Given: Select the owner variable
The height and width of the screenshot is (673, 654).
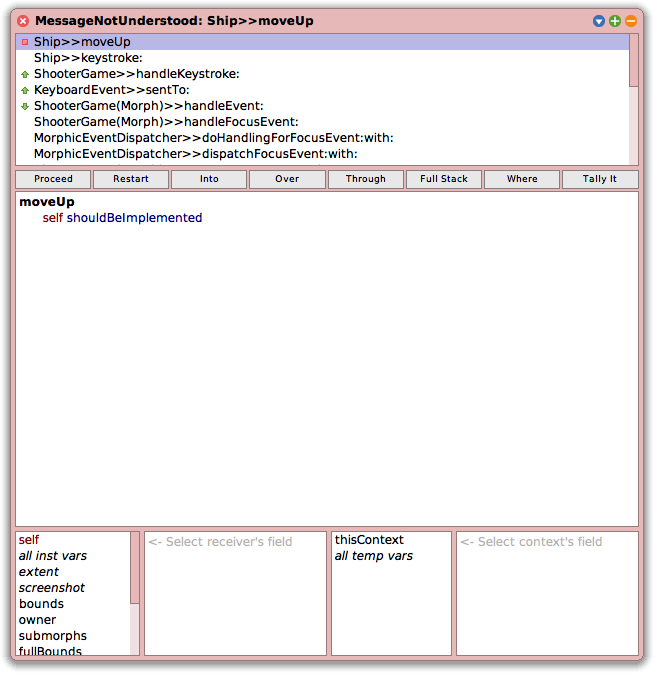Looking at the screenshot, I should pos(73,620).
